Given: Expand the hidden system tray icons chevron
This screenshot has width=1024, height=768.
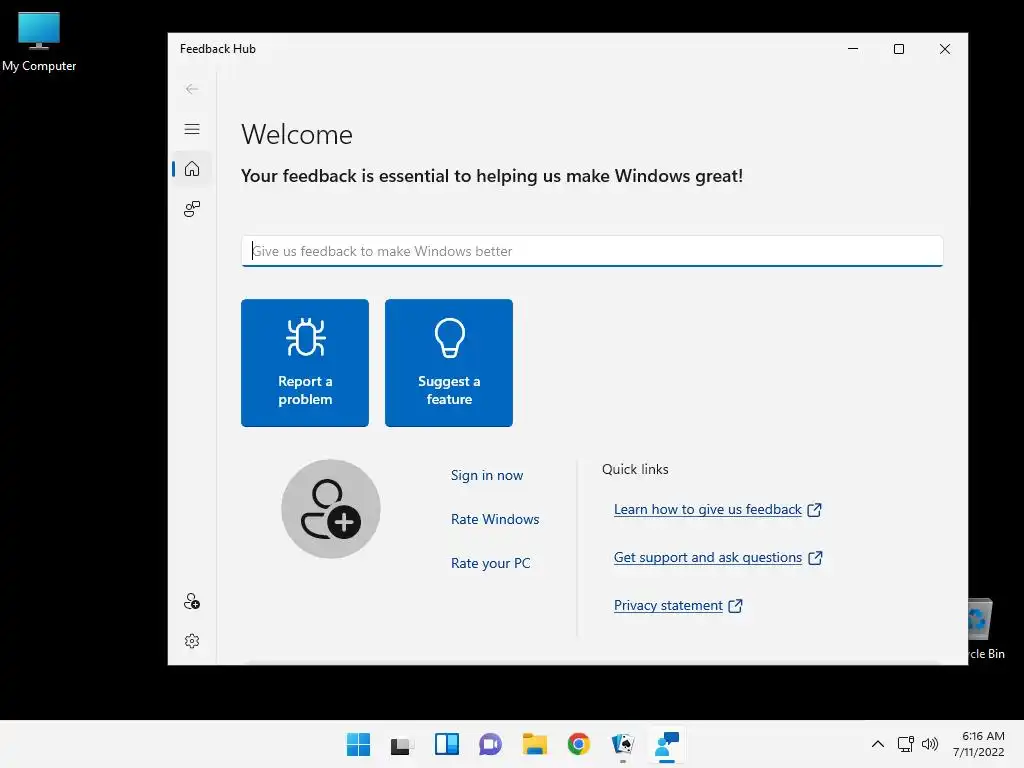Looking at the screenshot, I should 878,744.
